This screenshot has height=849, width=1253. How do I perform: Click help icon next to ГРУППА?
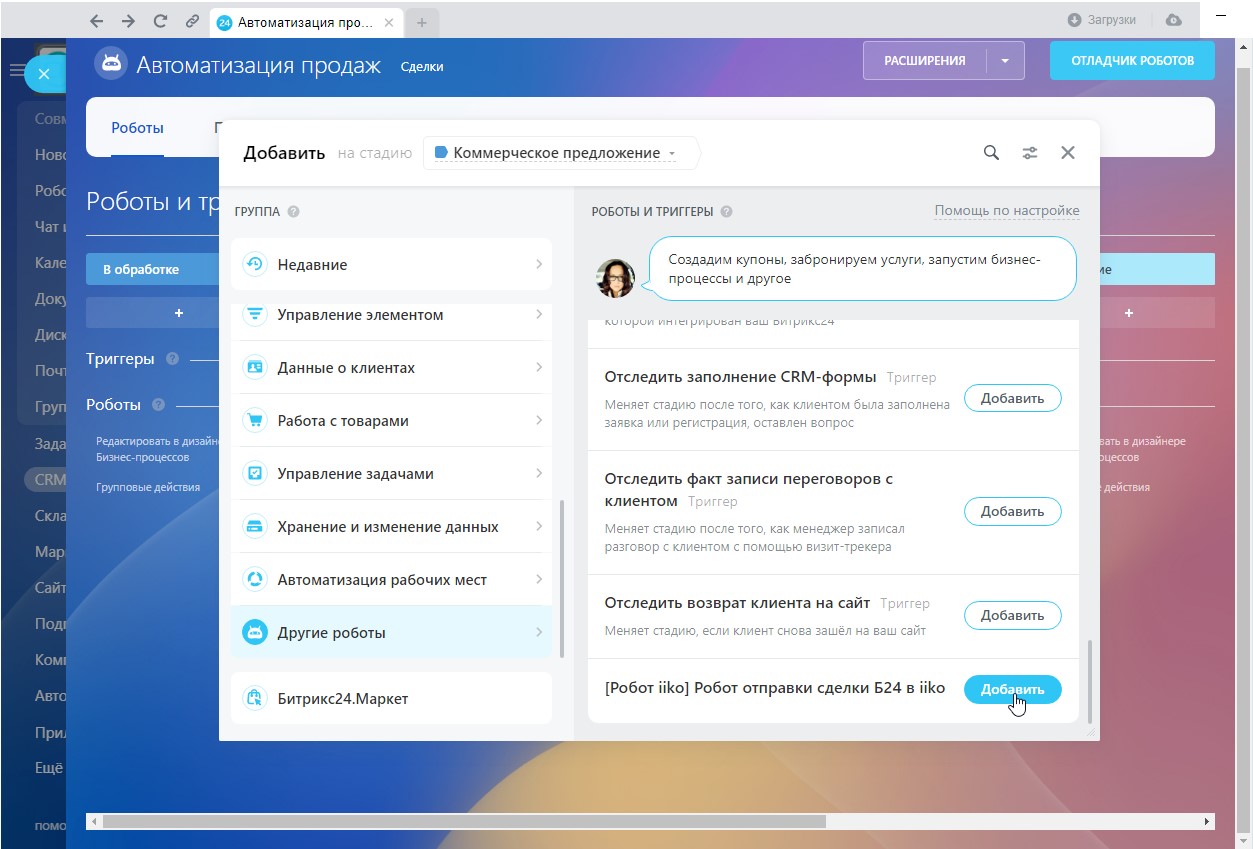(x=293, y=212)
